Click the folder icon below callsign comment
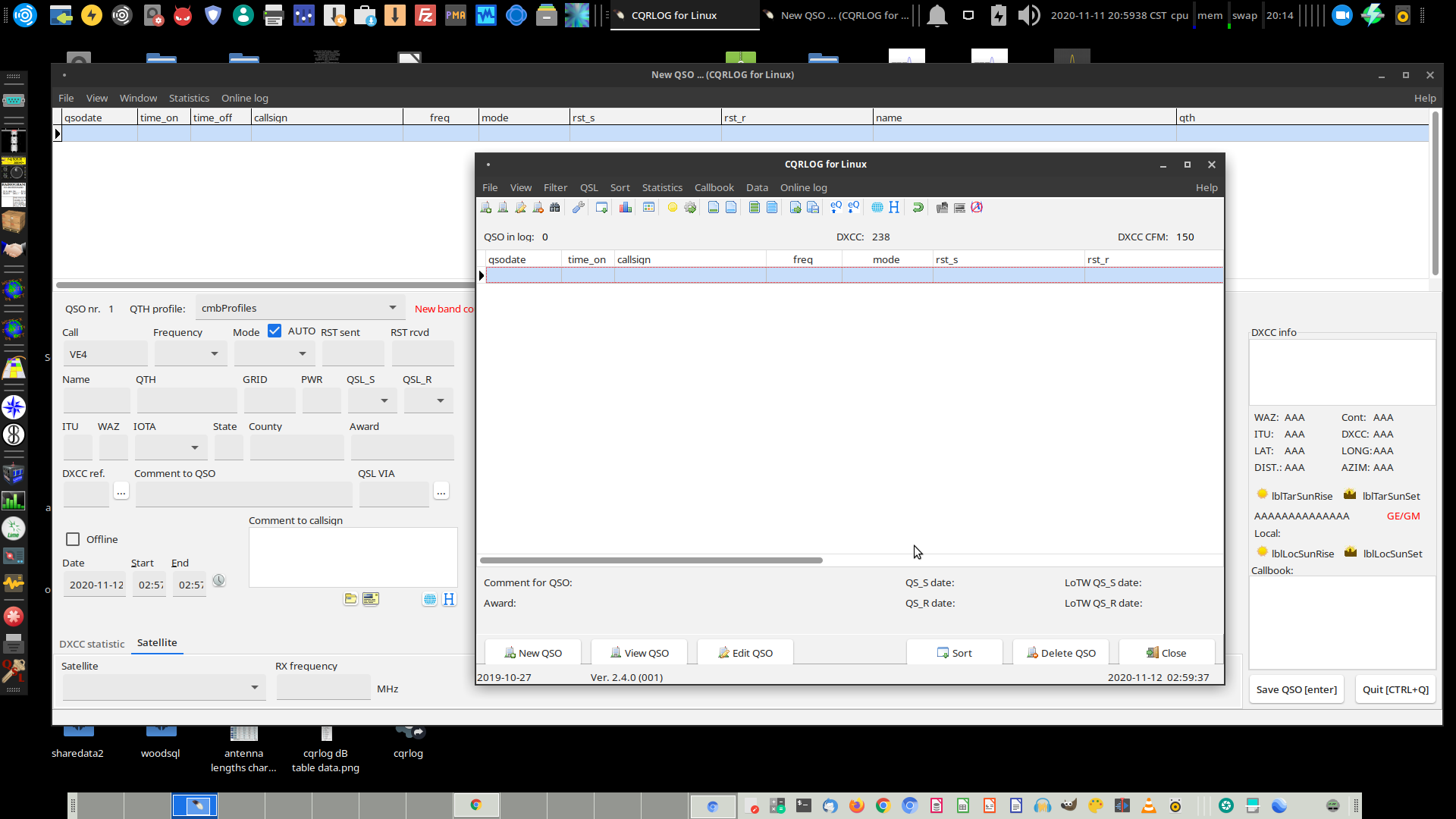This screenshot has width=1456, height=819. [x=350, y=599]
